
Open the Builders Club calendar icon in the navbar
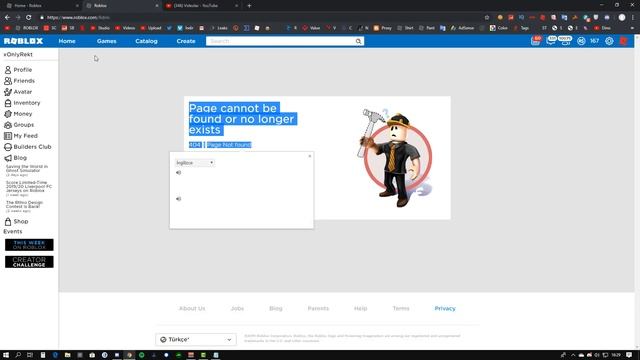pyautogui.click(x=535, y=41)
